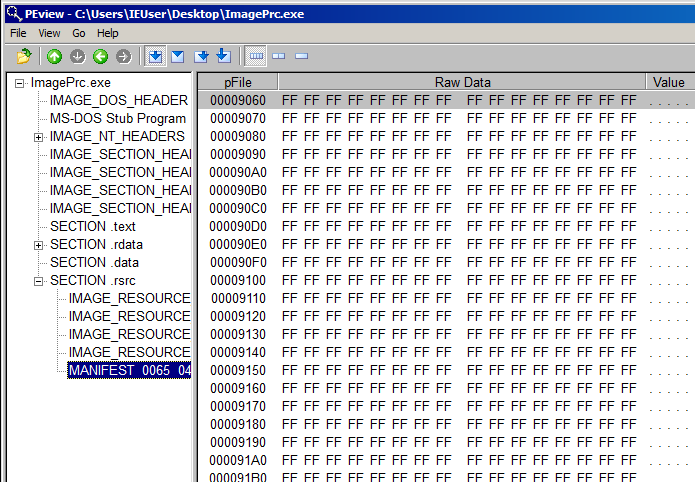The image size is (695, 482).
Task: Select SECTION .rsrc tree item
Action: (93, 281)
